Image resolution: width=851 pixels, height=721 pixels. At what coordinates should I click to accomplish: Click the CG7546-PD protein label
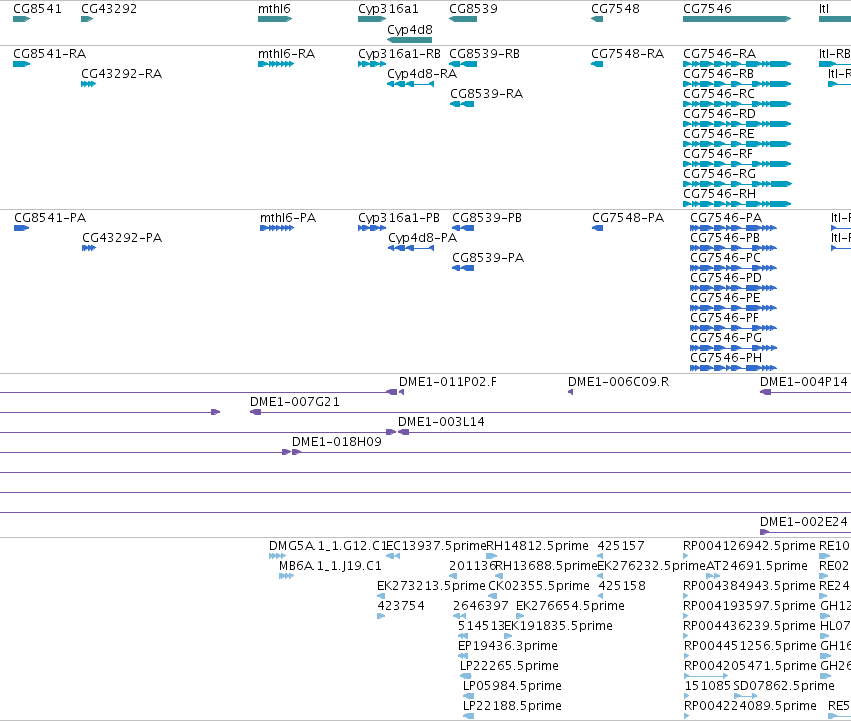[x=726, y=278]
